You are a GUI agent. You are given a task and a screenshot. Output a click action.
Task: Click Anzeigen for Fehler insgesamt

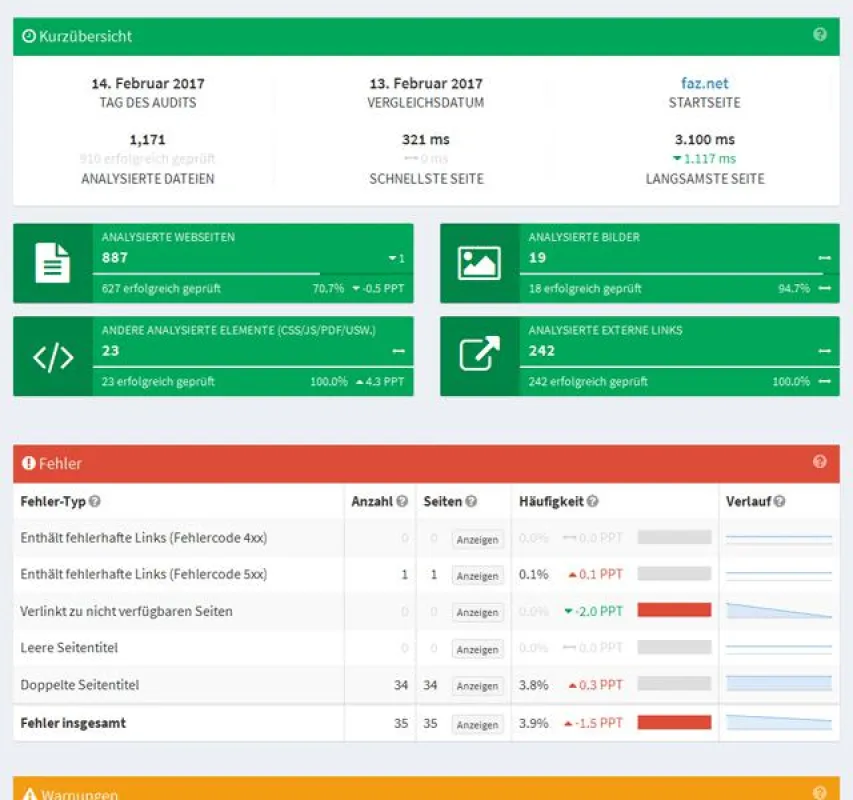click(x=477, y=724)
